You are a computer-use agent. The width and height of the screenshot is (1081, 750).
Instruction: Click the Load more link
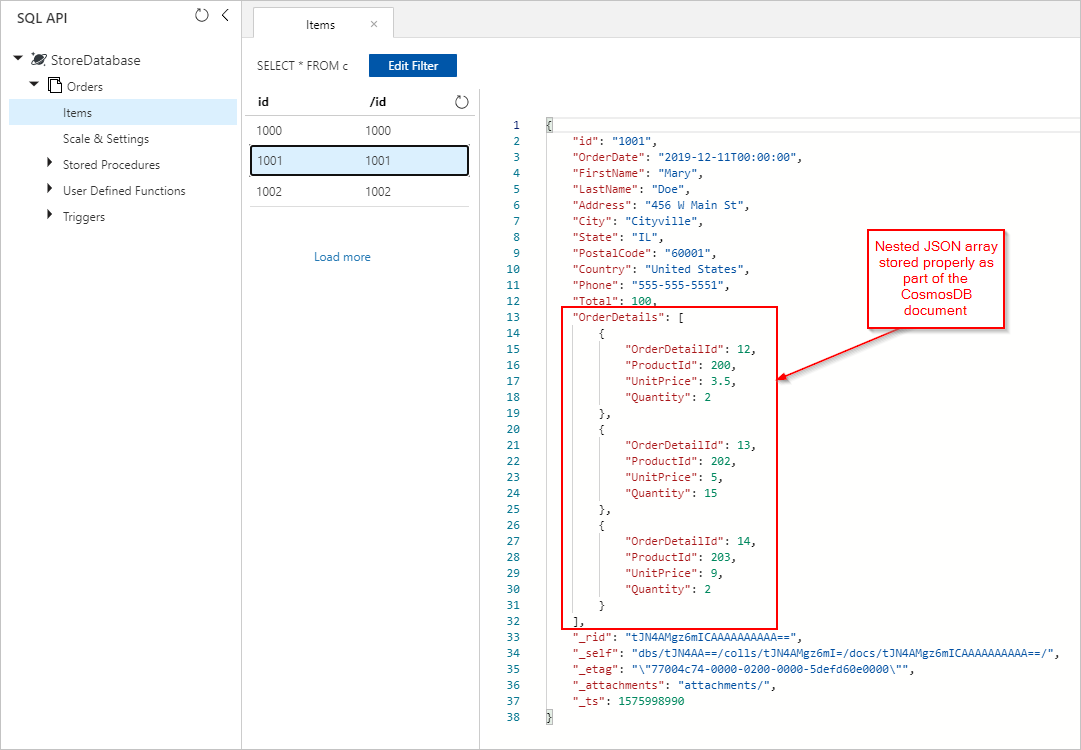(342, 257)
